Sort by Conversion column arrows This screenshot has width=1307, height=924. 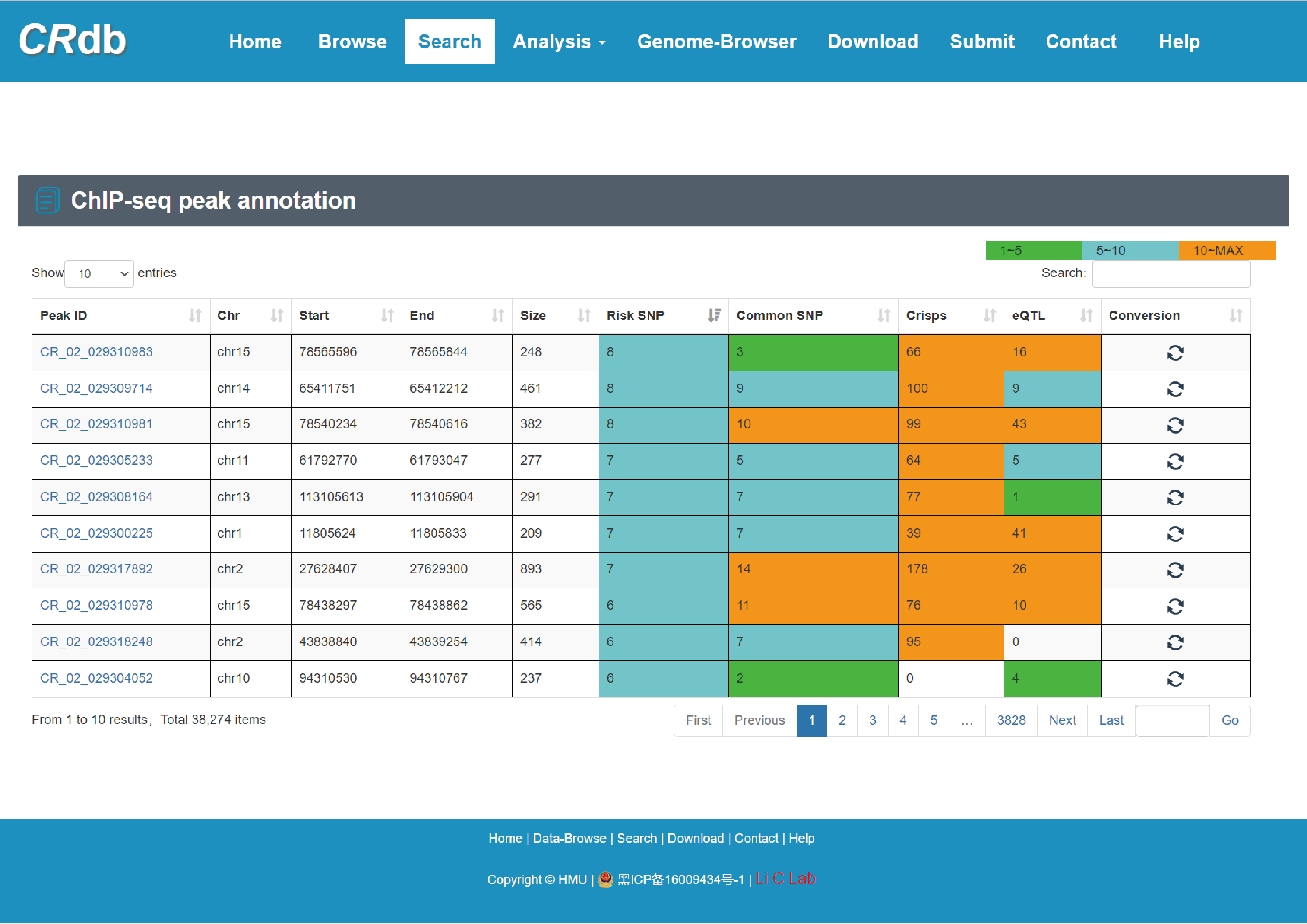(1235, 316)
